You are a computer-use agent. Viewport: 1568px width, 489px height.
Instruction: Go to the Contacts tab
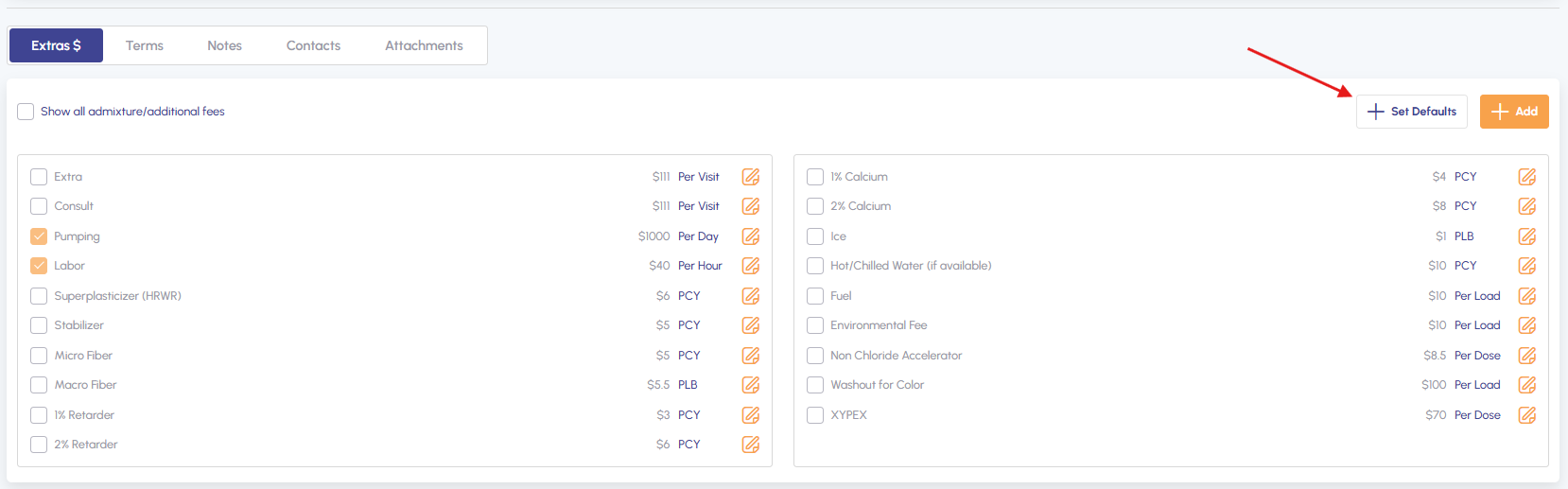(x=313, y=45)
